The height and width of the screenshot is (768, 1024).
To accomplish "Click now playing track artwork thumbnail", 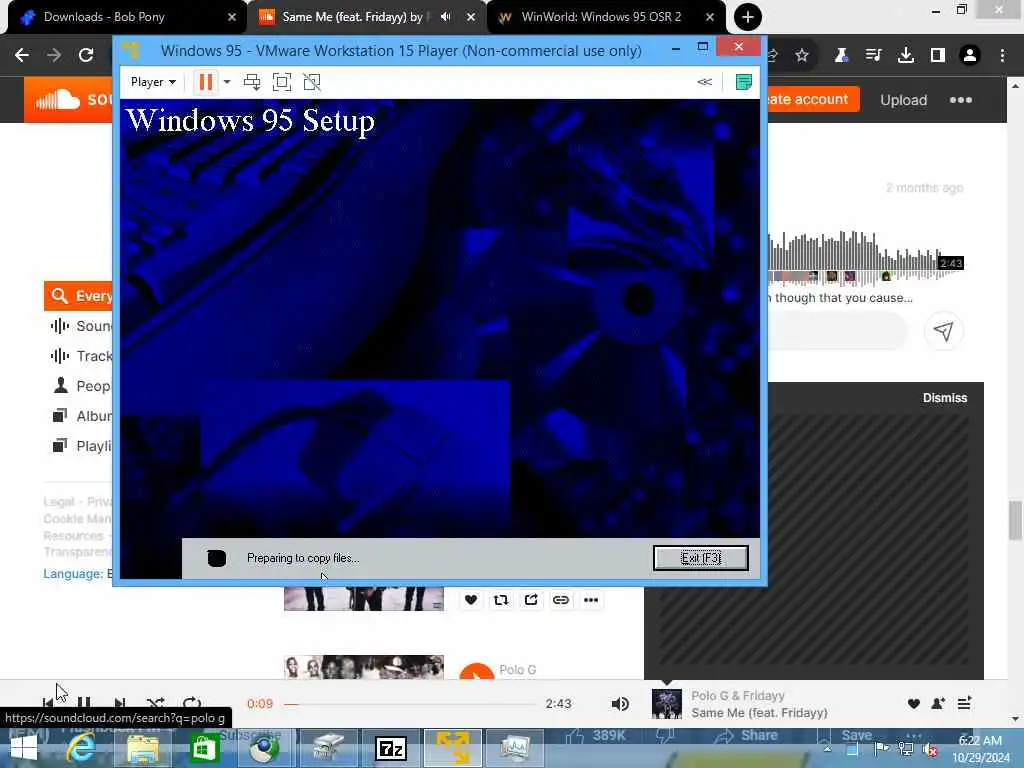I will (x=667, y=704).
